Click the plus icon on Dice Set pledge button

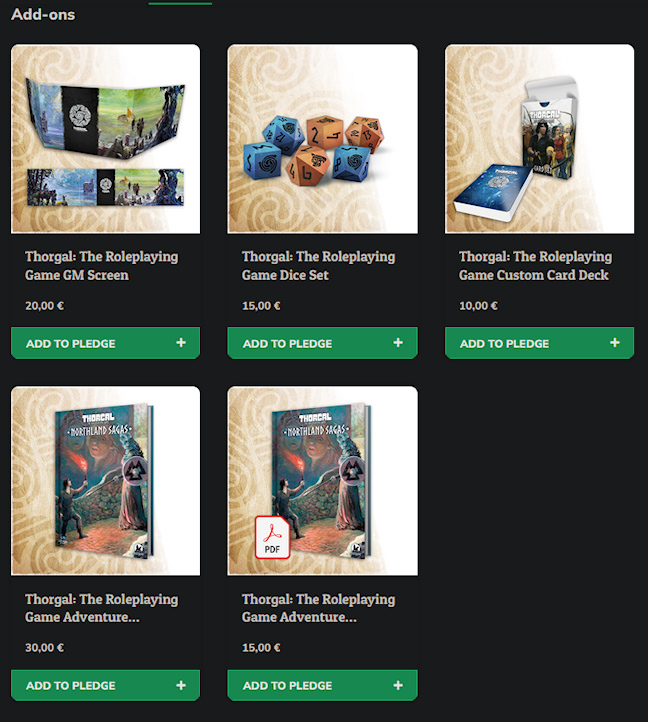pos(398,343)
